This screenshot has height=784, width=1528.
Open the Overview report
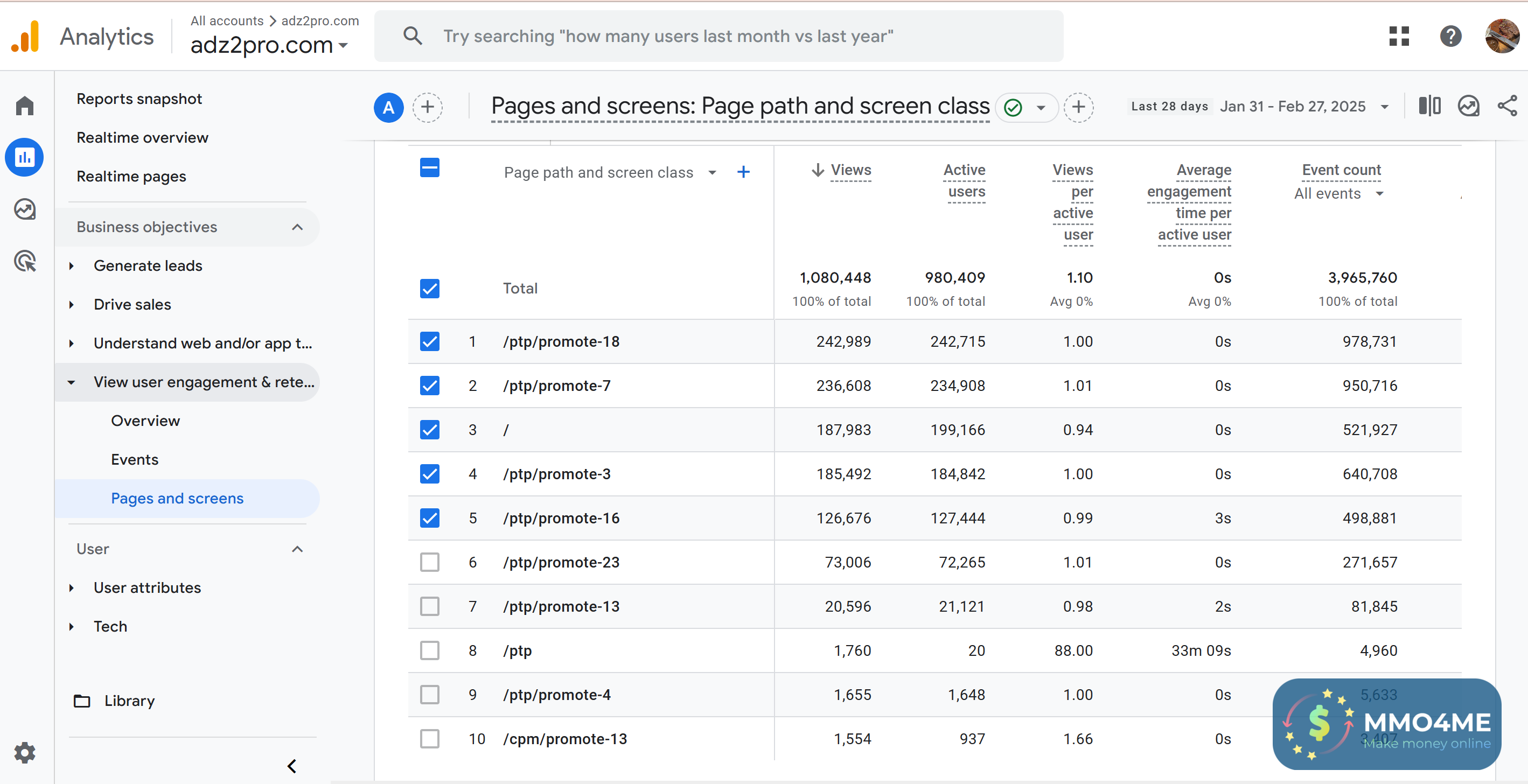click(145, 421)
